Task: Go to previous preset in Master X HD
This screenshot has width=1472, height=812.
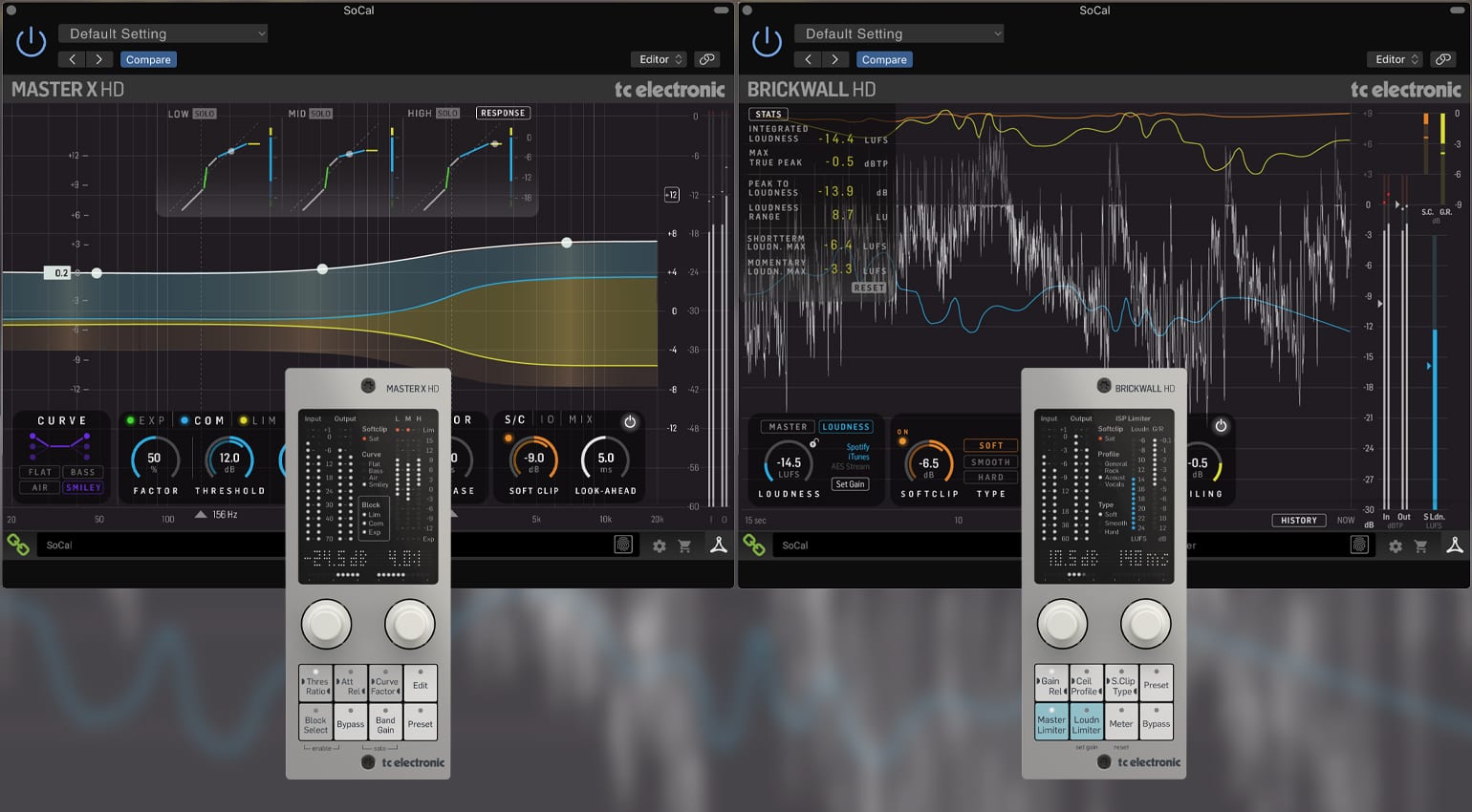Action: [73, 59]
